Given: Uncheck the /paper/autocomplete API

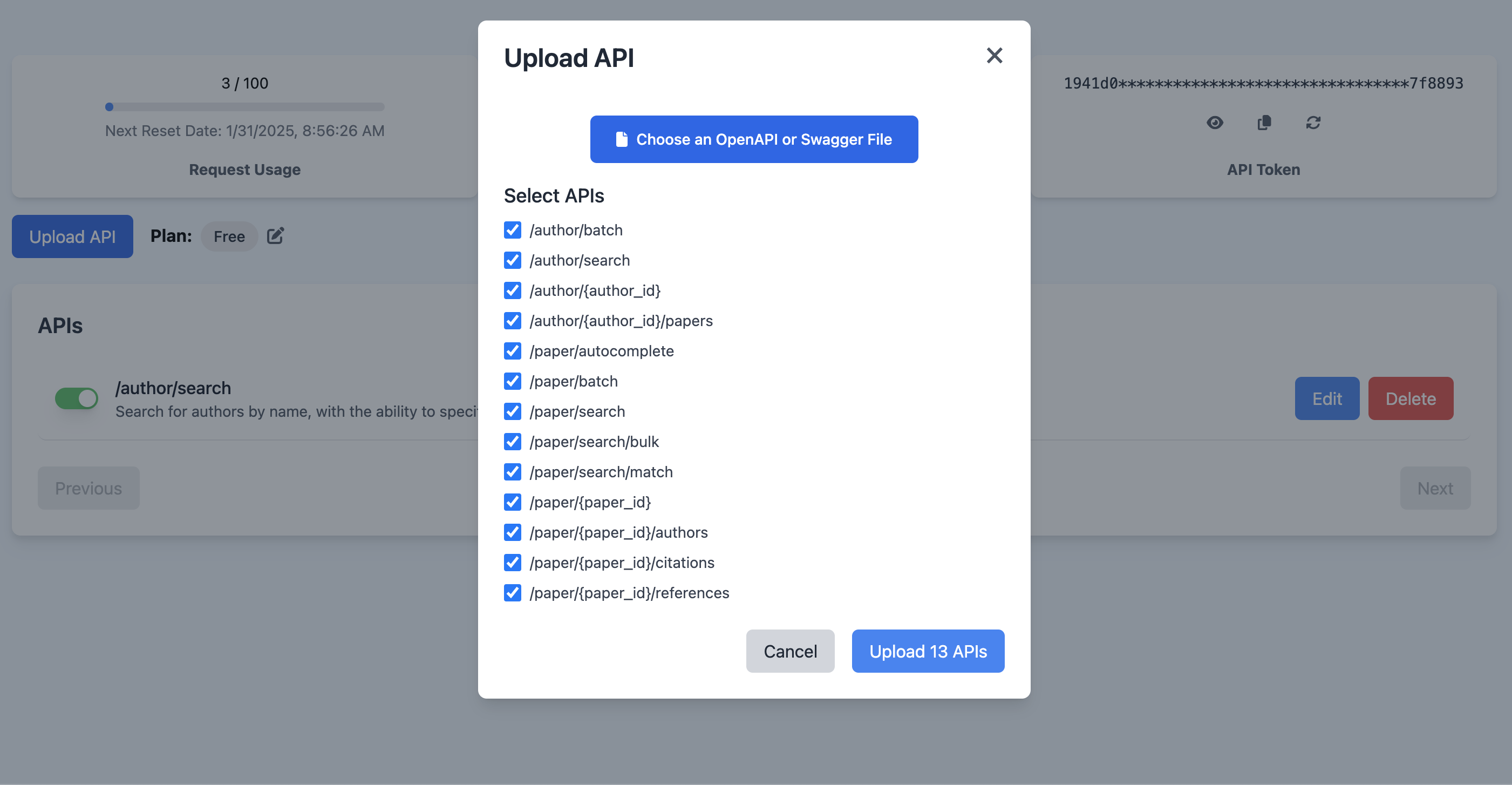Looking at the screenshot, I should pyautogui.click(x=513, y=351).
